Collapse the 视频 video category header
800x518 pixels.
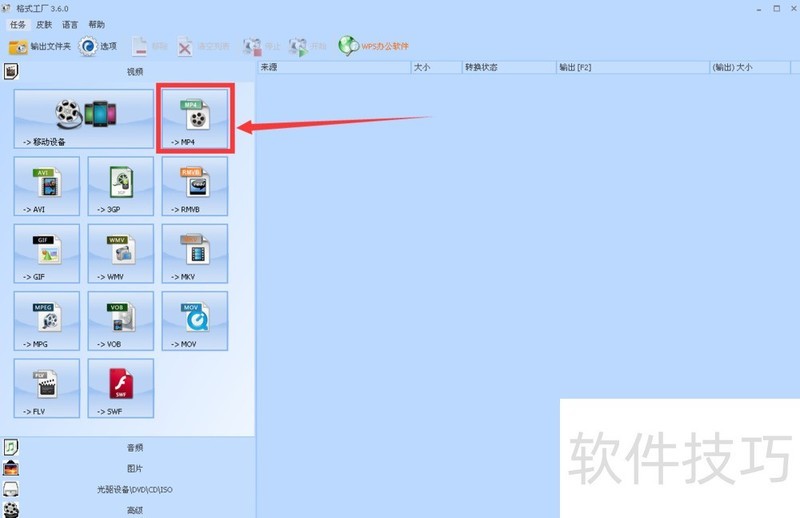click(x=128, y=71)
